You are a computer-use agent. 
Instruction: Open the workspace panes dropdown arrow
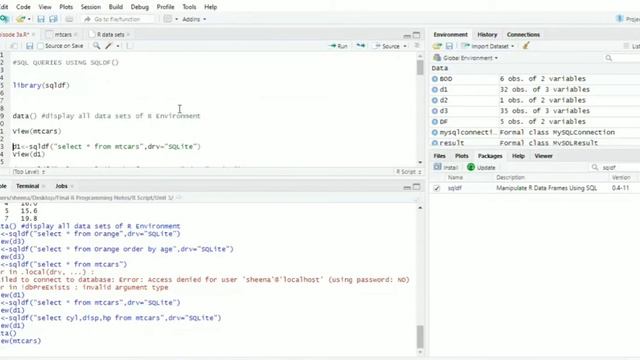click(176, 19)
